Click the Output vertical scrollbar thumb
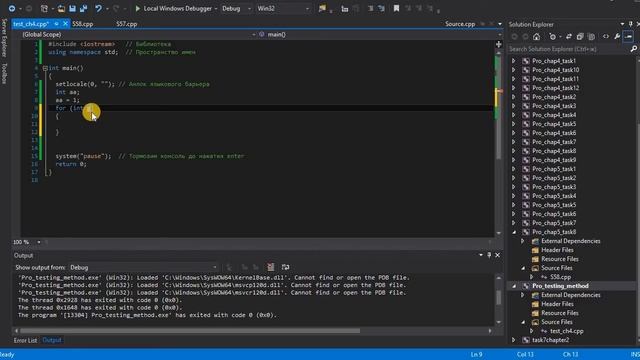This screenshot has width=640, height=360. (498, 298)
